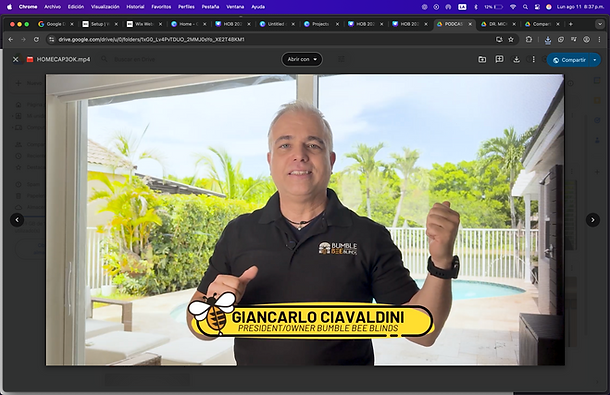The image size is (610, 395).
Task: Close the DR. MIC tab
Action: point(514,24)
